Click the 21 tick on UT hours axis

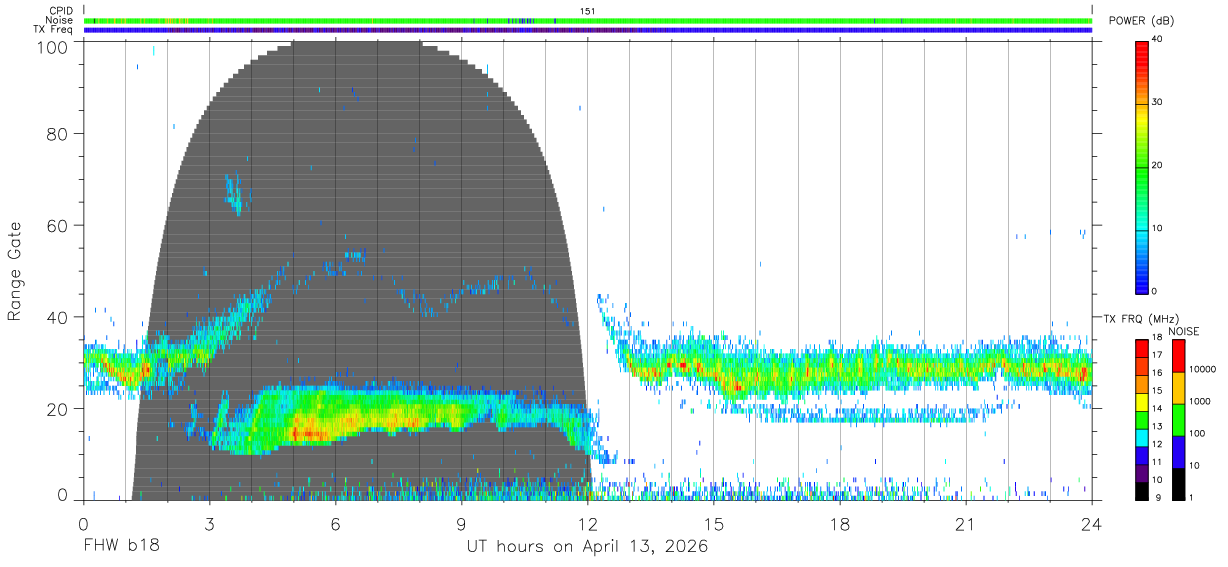pyautogui.click(x=966, y=524)
